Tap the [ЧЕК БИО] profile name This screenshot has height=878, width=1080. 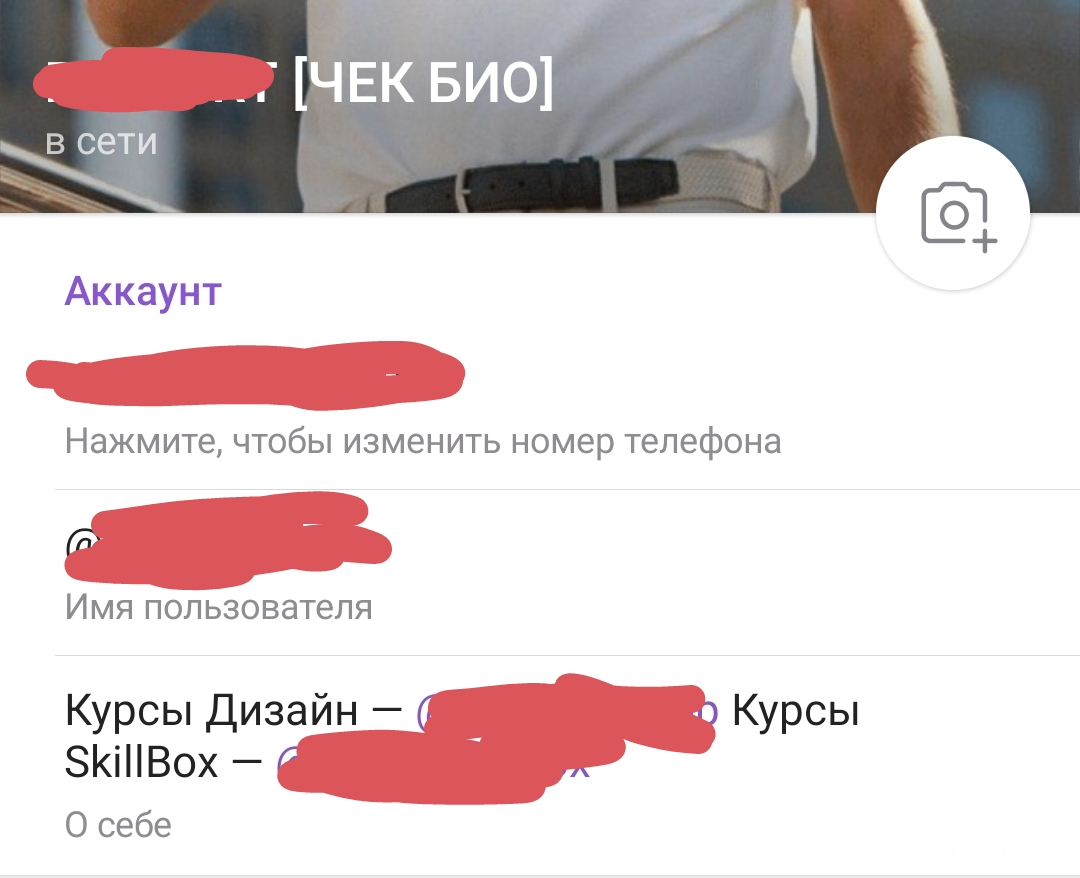pos(423,83)
